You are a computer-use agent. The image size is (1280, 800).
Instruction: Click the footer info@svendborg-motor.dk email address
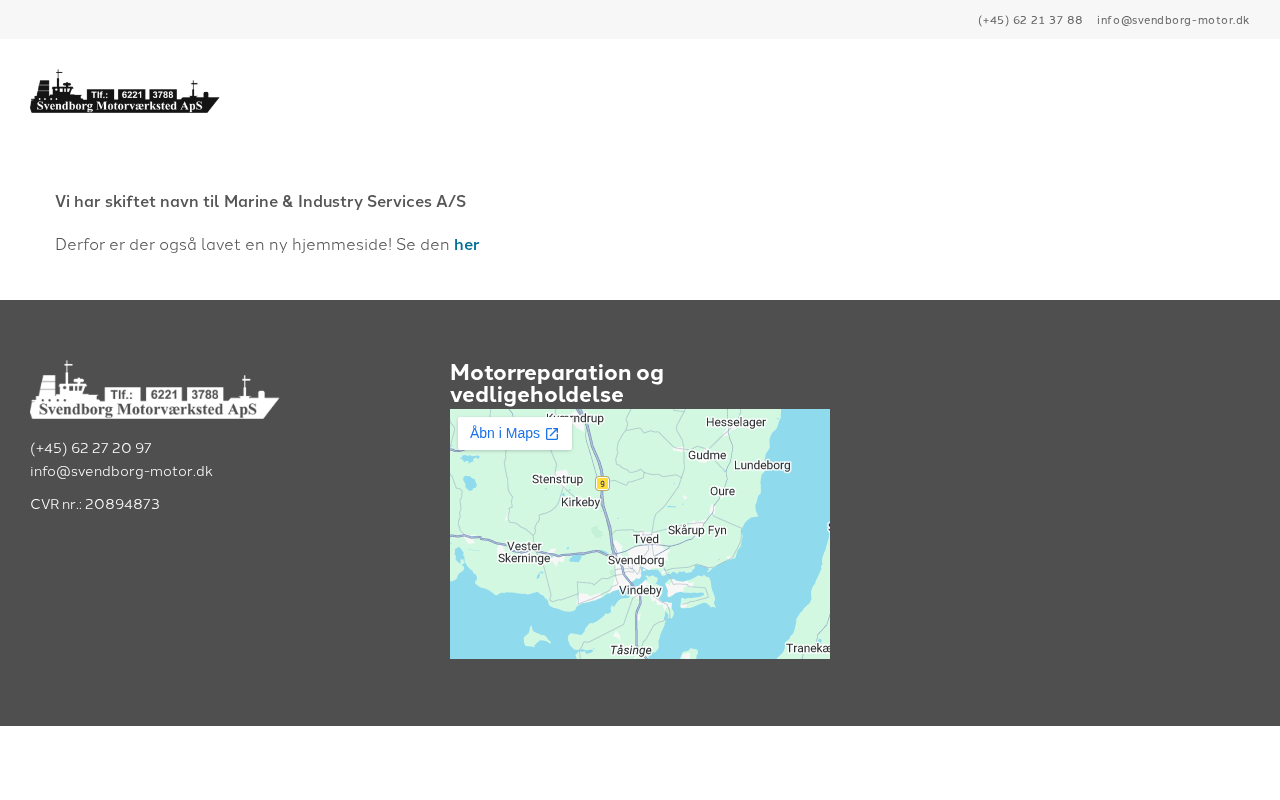[x=121, y=471]
